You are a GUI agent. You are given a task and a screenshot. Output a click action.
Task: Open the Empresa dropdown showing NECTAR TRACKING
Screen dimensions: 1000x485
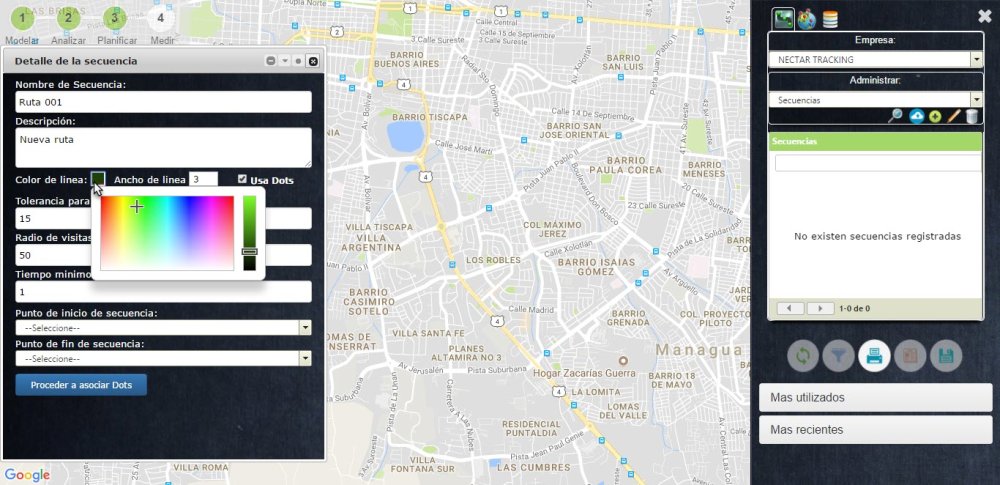[x=876, y=59]
